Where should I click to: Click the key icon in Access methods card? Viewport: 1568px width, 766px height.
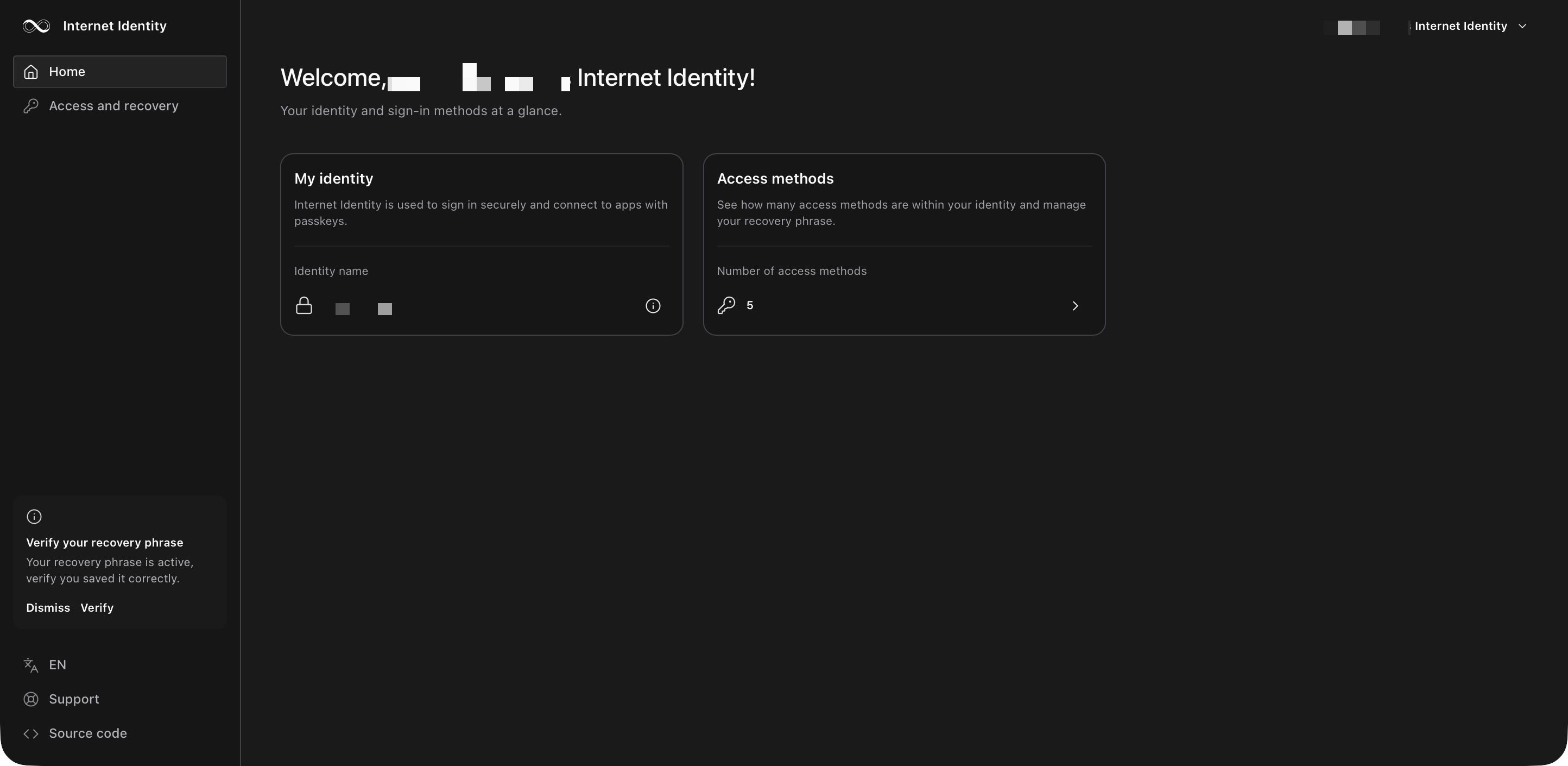pyautogui.click(x=726, y=306)
